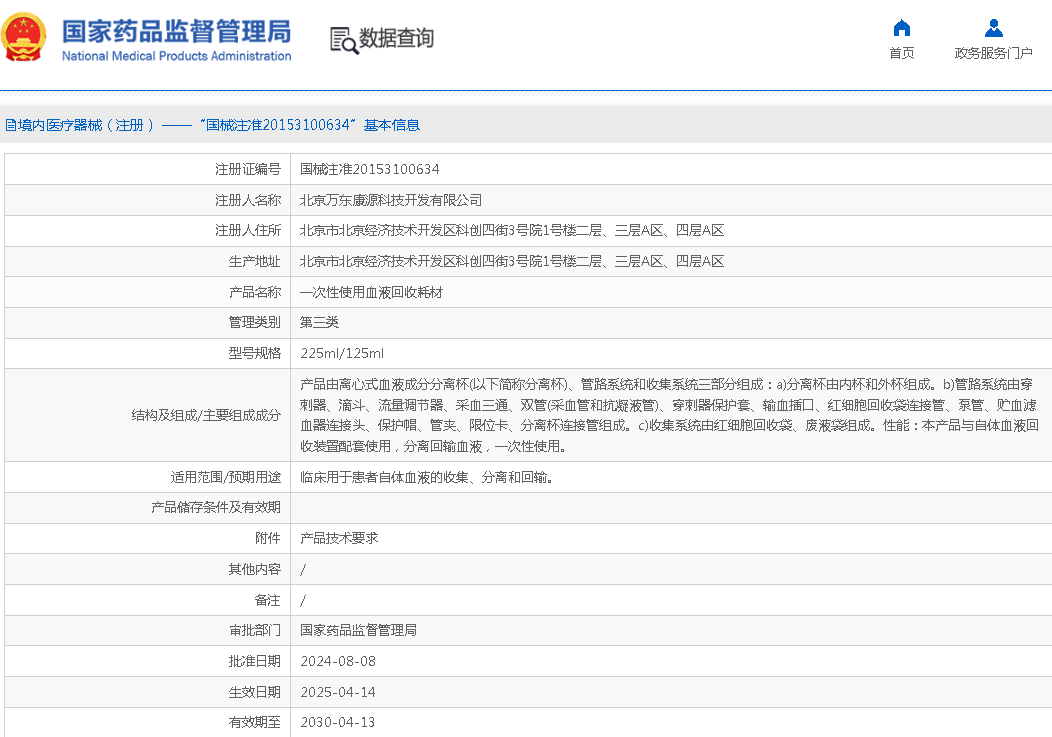Click the 批准日期 row label

tap(254, 661)
